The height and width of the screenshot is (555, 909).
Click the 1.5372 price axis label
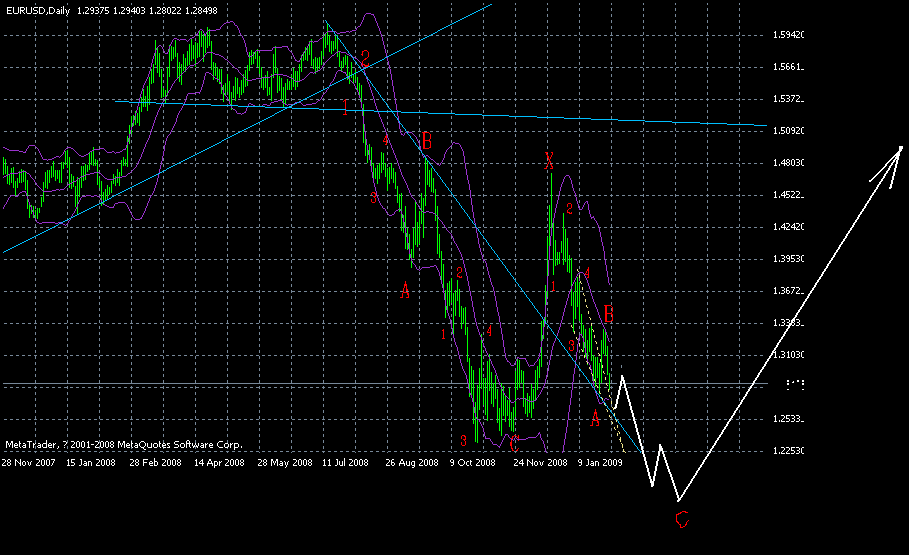788,99
